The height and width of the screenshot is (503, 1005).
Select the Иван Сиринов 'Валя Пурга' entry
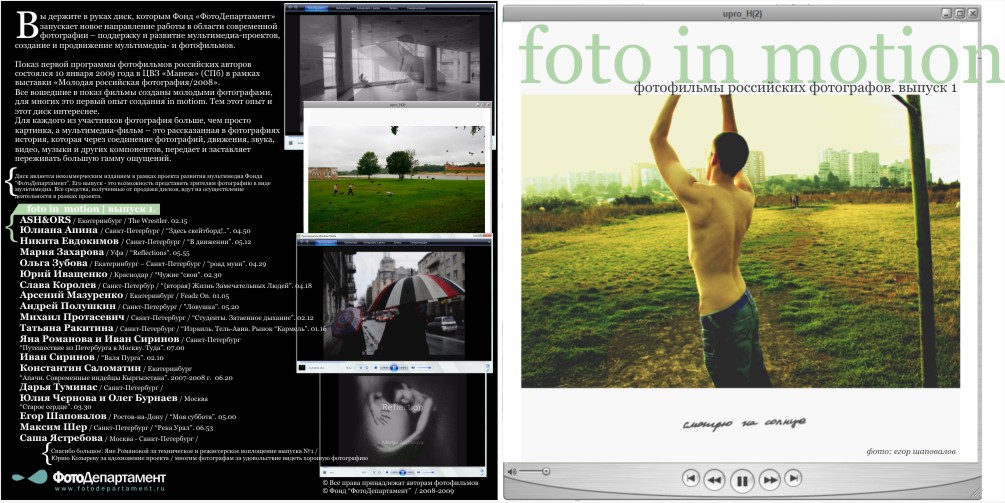[92, 357]
